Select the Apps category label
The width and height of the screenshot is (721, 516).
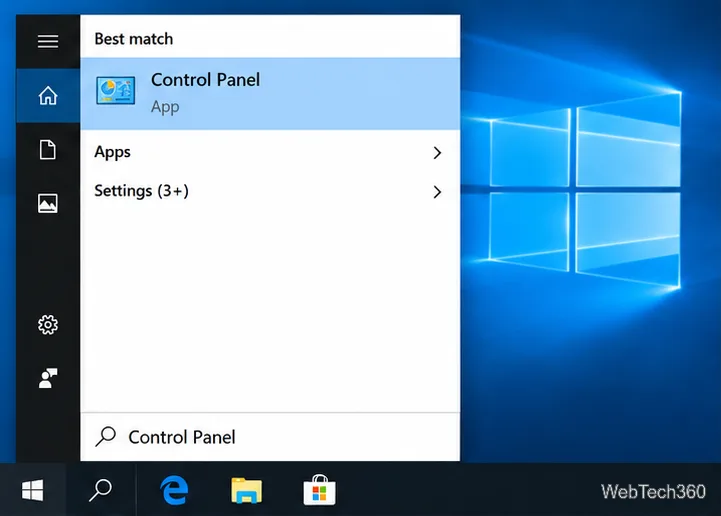113,152
